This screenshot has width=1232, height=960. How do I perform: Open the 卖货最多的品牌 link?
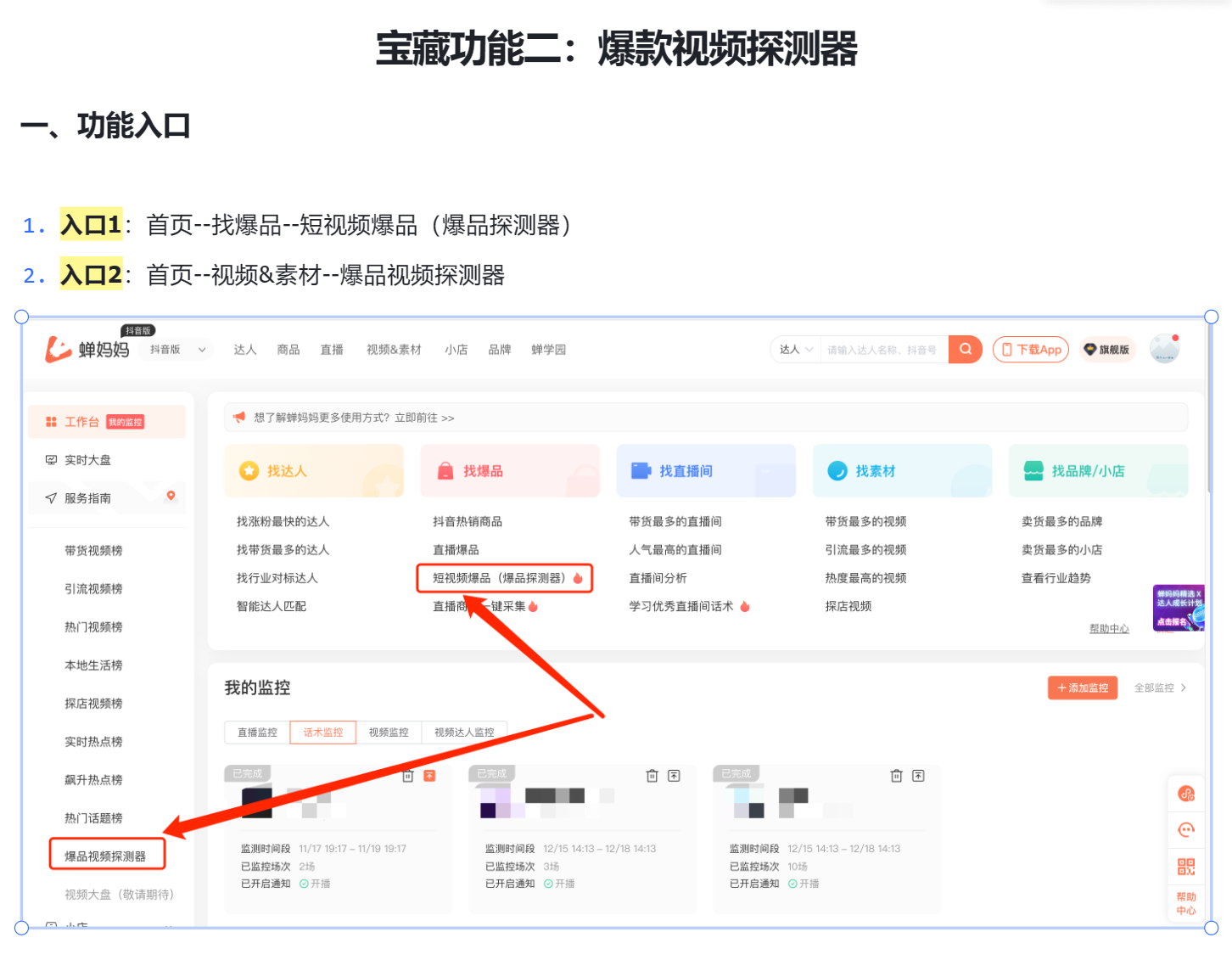click(x=1062, y=522)
